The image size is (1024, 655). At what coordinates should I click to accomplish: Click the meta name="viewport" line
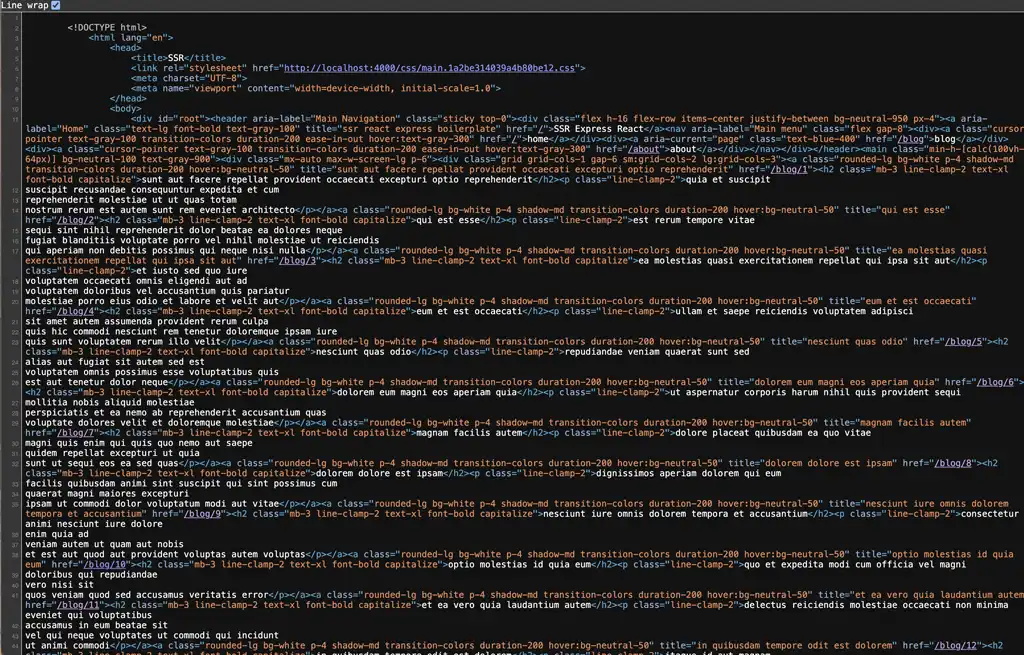point(316,88)
